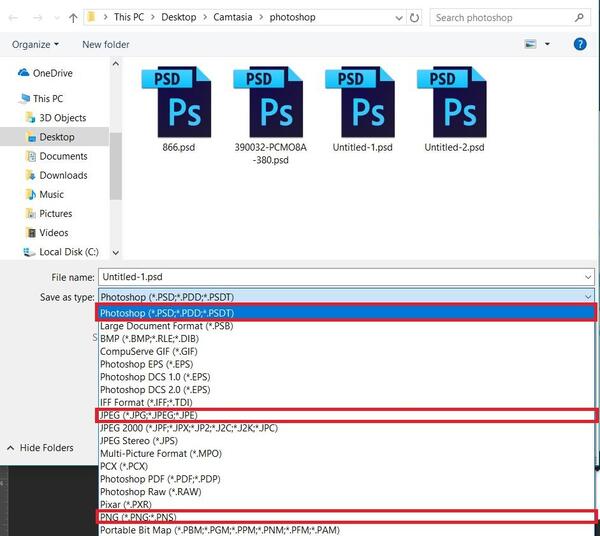Click 'Desktop' breadcrumb in address bar
Image resolution: width=600 pixels, height=536 pixels.
coord(179,17)
